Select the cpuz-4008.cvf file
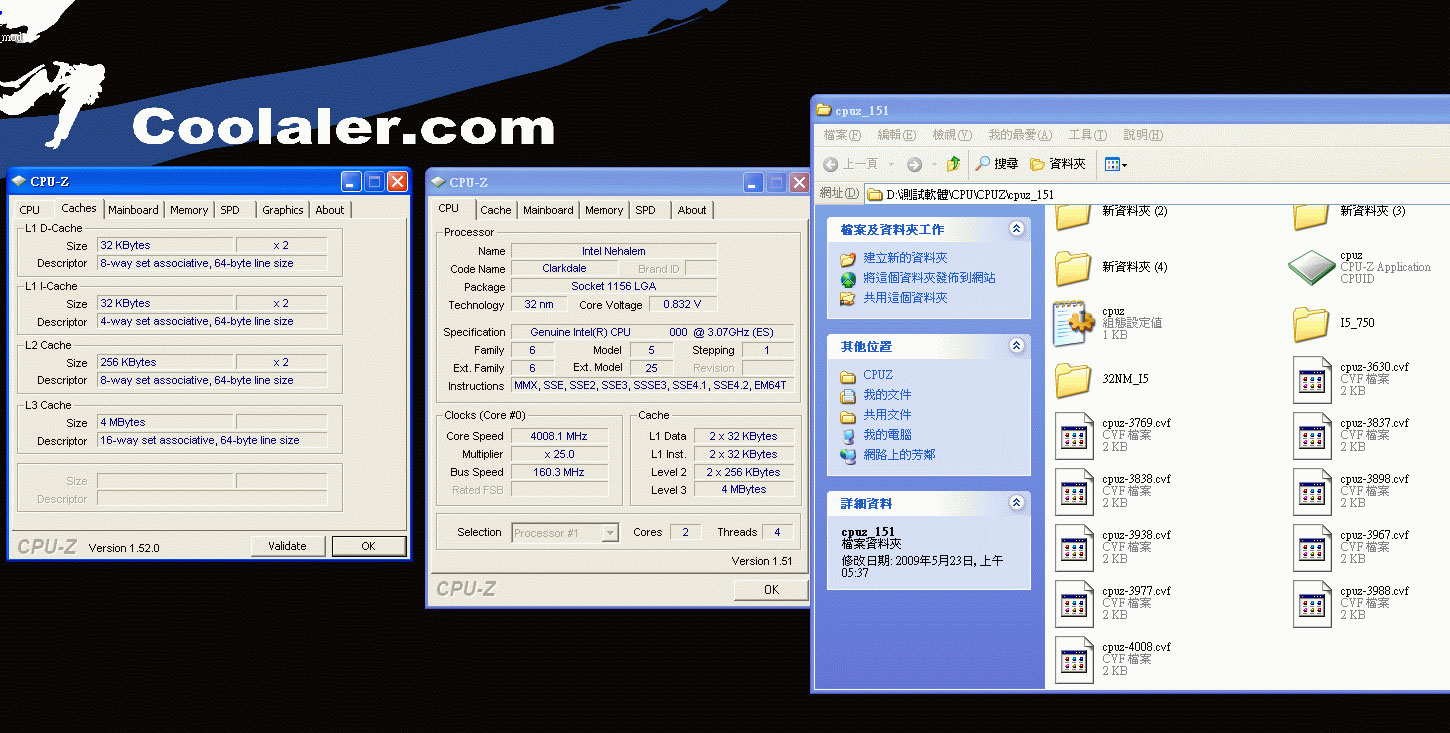The height and width of the screenshot is (733, 1450). point(1073,659)
